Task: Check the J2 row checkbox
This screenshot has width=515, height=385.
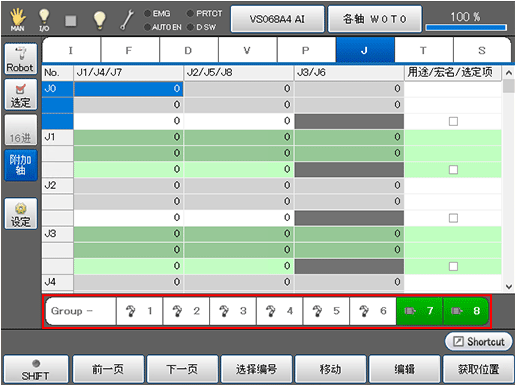Action: (453, 218)
